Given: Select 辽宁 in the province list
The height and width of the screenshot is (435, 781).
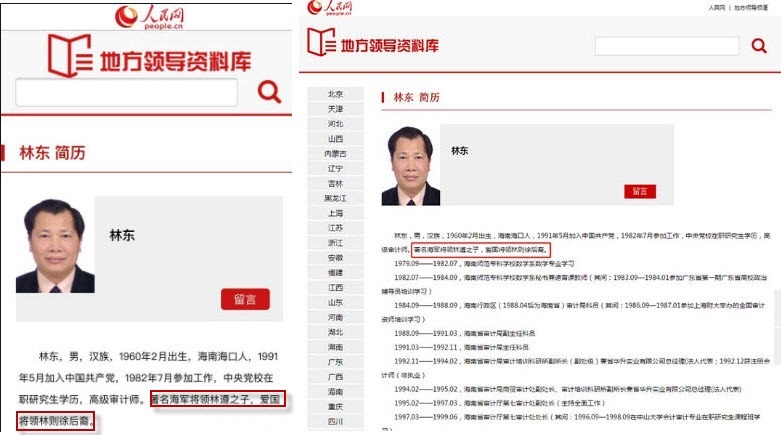Looking at the screenshot, I should [x=335, y=169].
